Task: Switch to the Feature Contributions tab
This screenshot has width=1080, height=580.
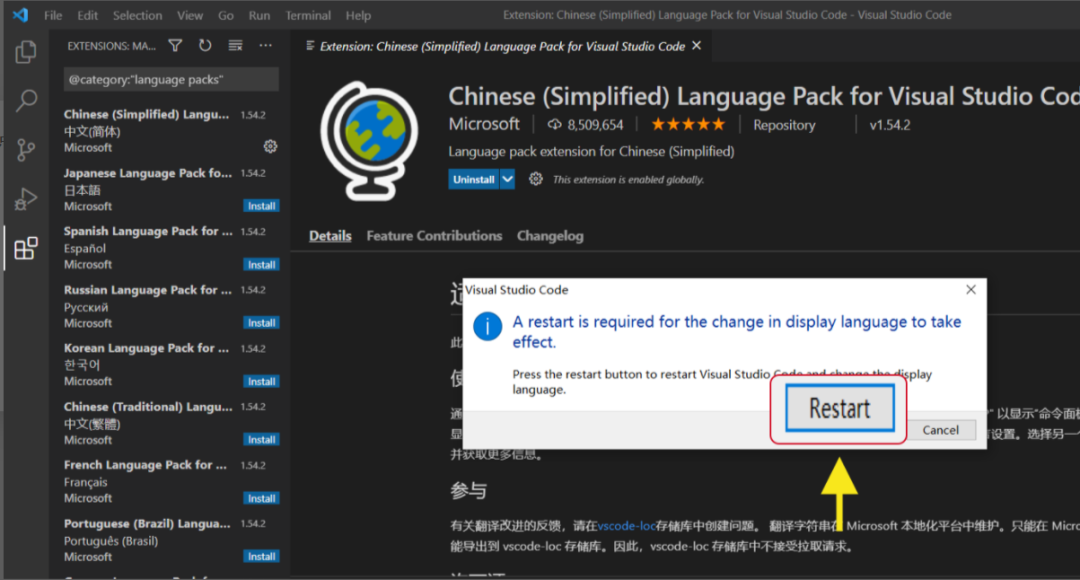Action: pos(434,236)
